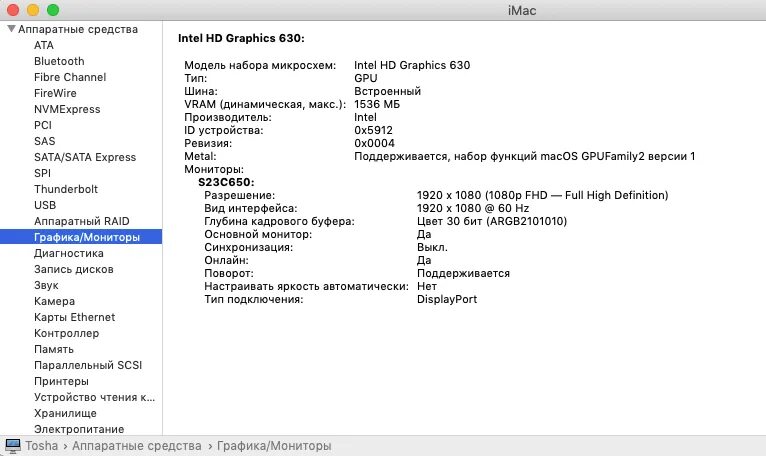Click device ID value 0x5912
Viewport: 766px width, 456px height.
[x=373, y=130]
